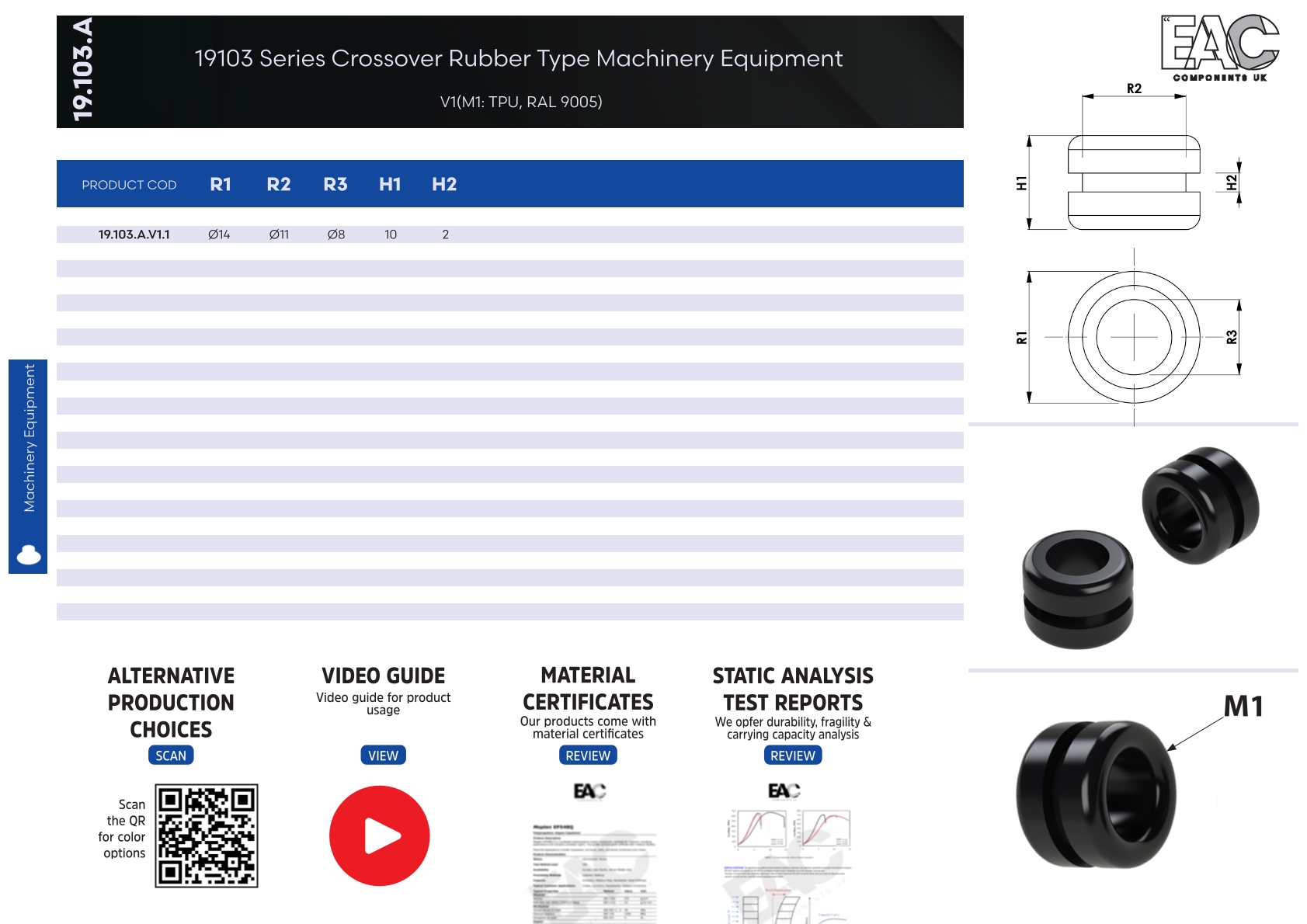Screen dimensions: 1307x924
Task: Click the H1 column header
Action: click(390, 184)
